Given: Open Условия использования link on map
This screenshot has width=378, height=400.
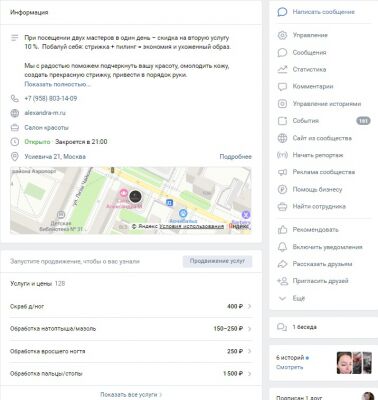Looking at the screenshot, I should pos(192,226).
